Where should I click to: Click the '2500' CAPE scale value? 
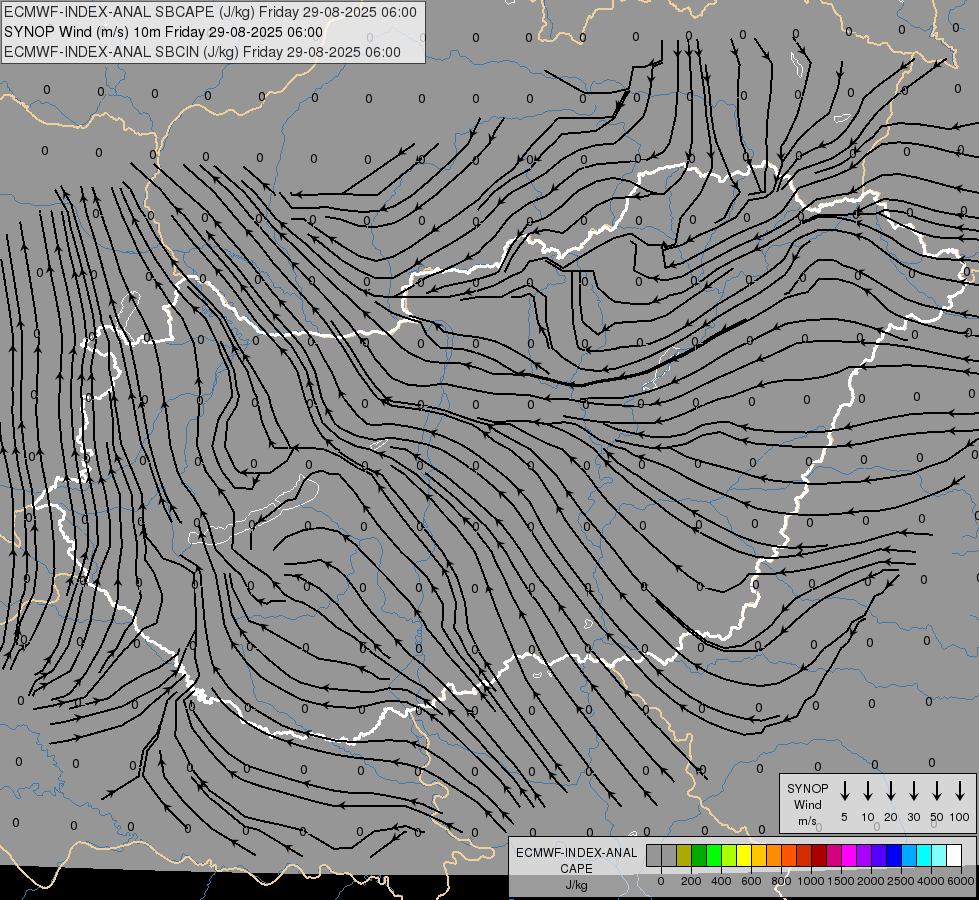pos(901,881)
